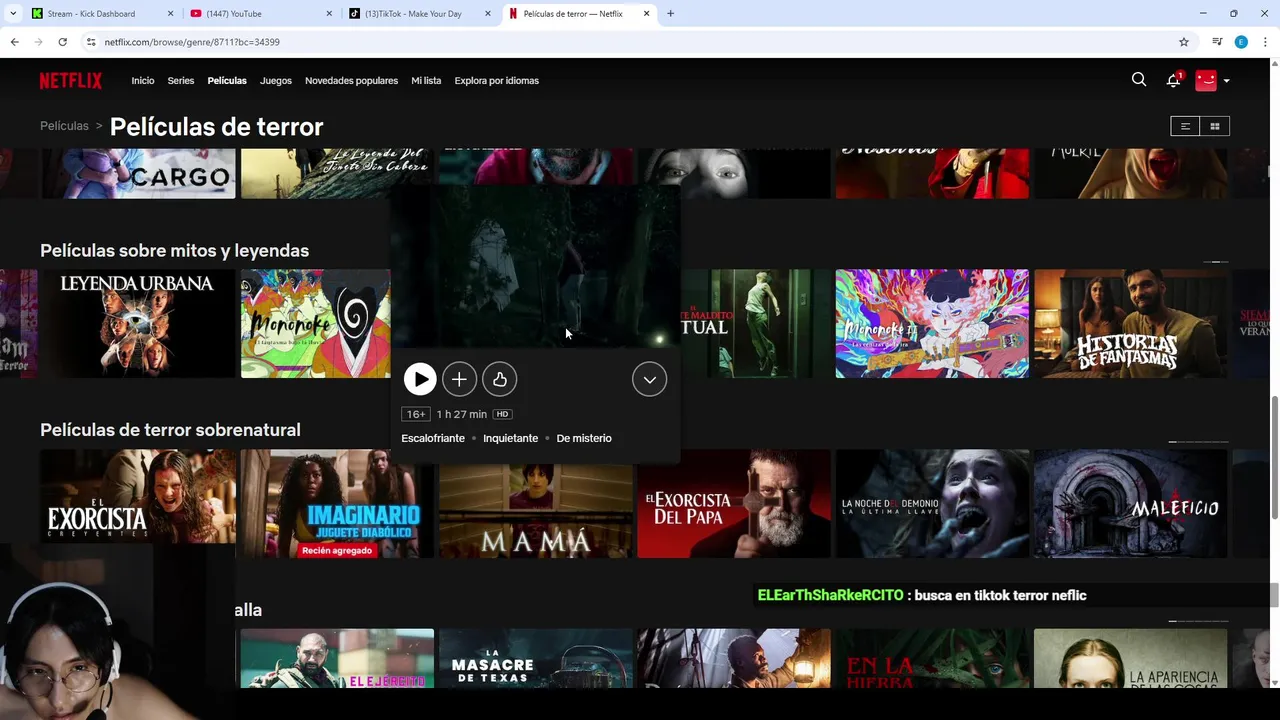Close the Netflix tab
The height and width of the screenshot is (720, 1280).
tap(647, 14)
